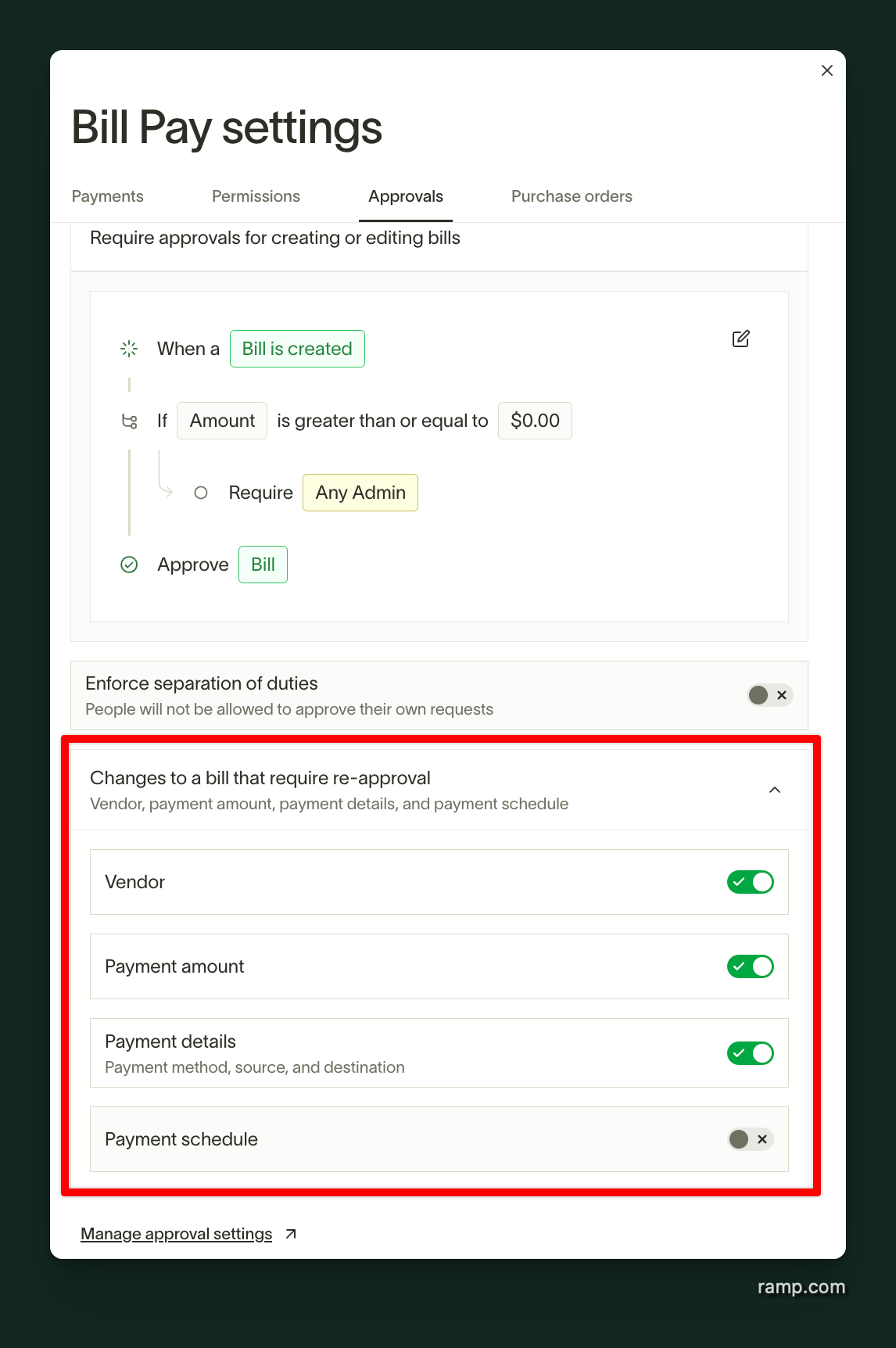Turn on the Payment schedule toggle

click(749, 1139)
